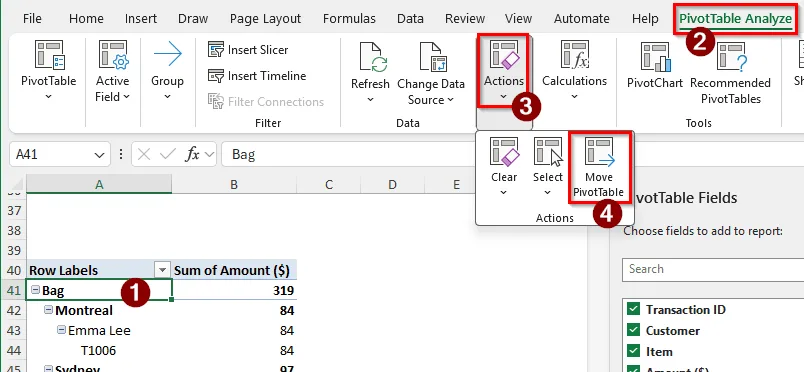Open Active Field settings icon
804x372 pixels.
(113, 55)
